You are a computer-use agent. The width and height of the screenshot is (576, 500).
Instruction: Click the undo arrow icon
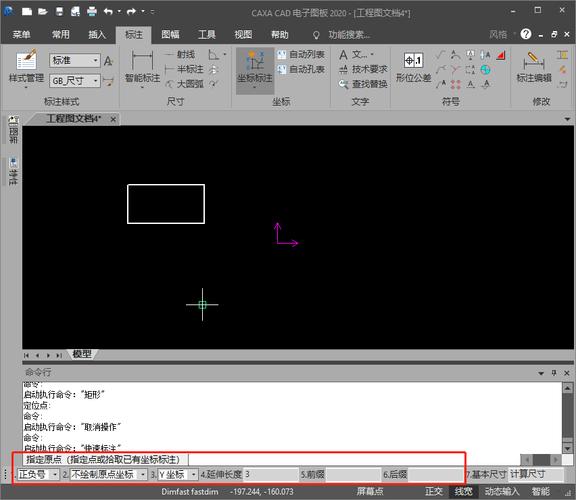[x=108, y=12]
